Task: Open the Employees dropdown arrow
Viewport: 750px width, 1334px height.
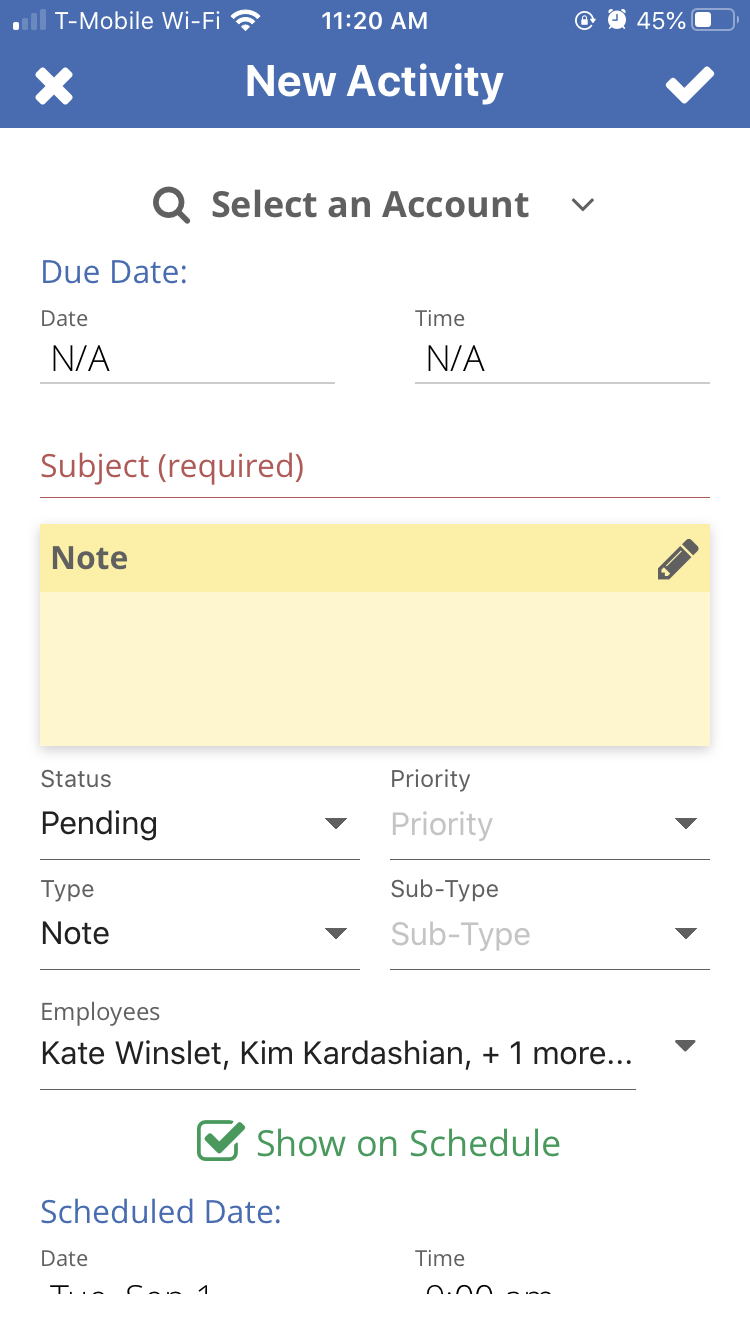Action: [685, 1046]
